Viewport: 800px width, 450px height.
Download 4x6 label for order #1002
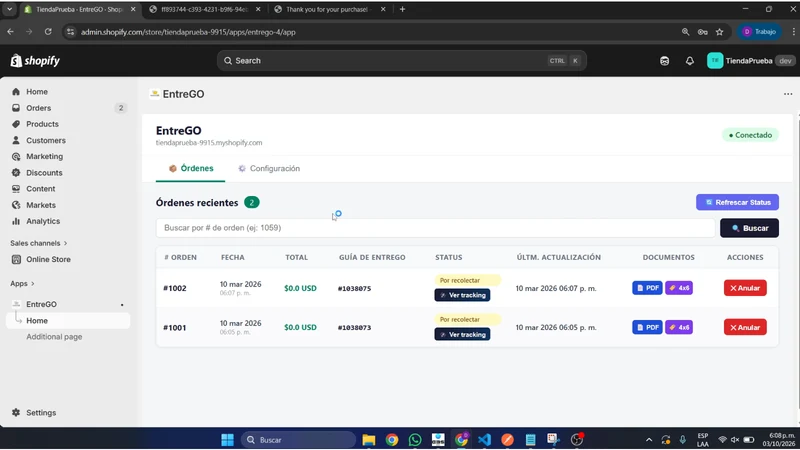pos(679,288)
